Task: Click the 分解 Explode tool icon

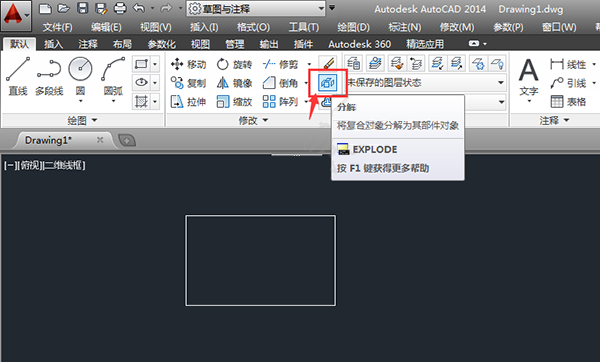Action: pyautogui.click(x=328, y=83)
